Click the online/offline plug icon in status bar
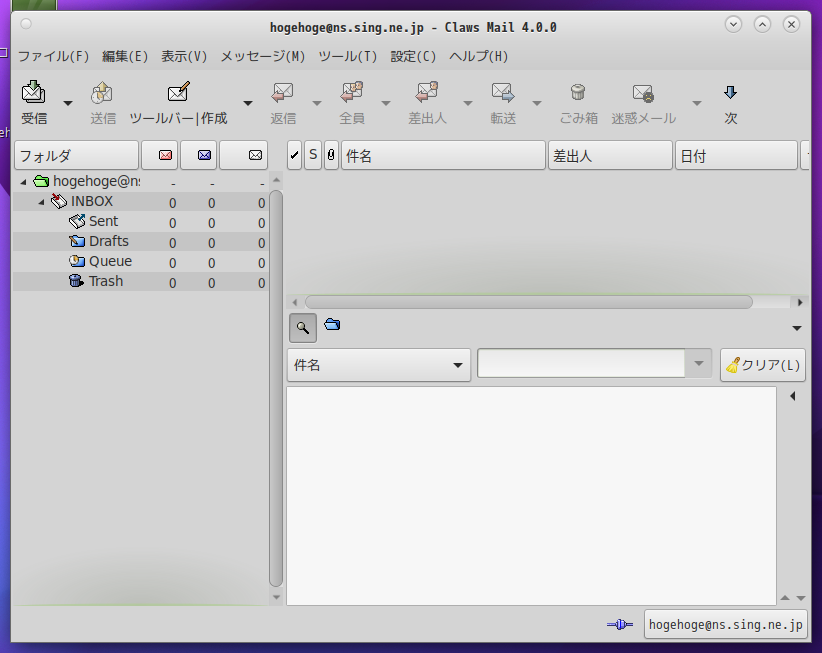Viewport: 822px width, 653px height. pos(620,624)
